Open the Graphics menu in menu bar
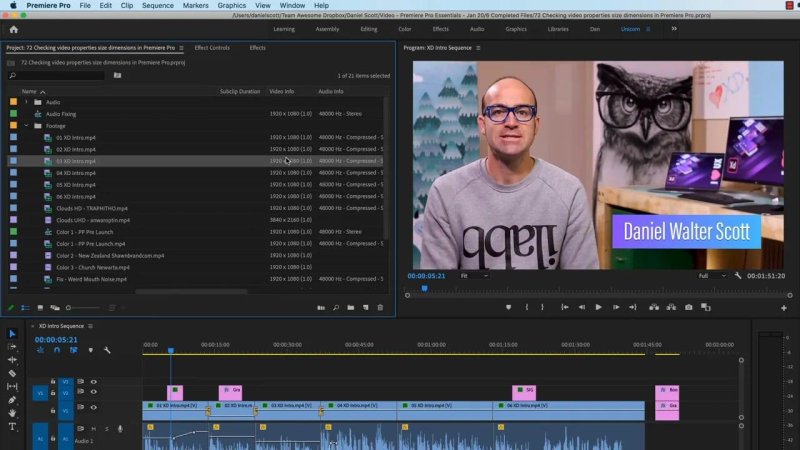Screen dimensions: 800x450 pos(232,5)
